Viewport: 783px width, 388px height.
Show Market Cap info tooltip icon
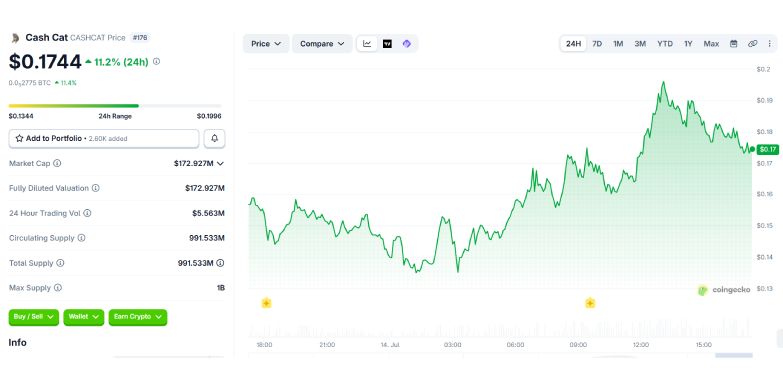57,163
